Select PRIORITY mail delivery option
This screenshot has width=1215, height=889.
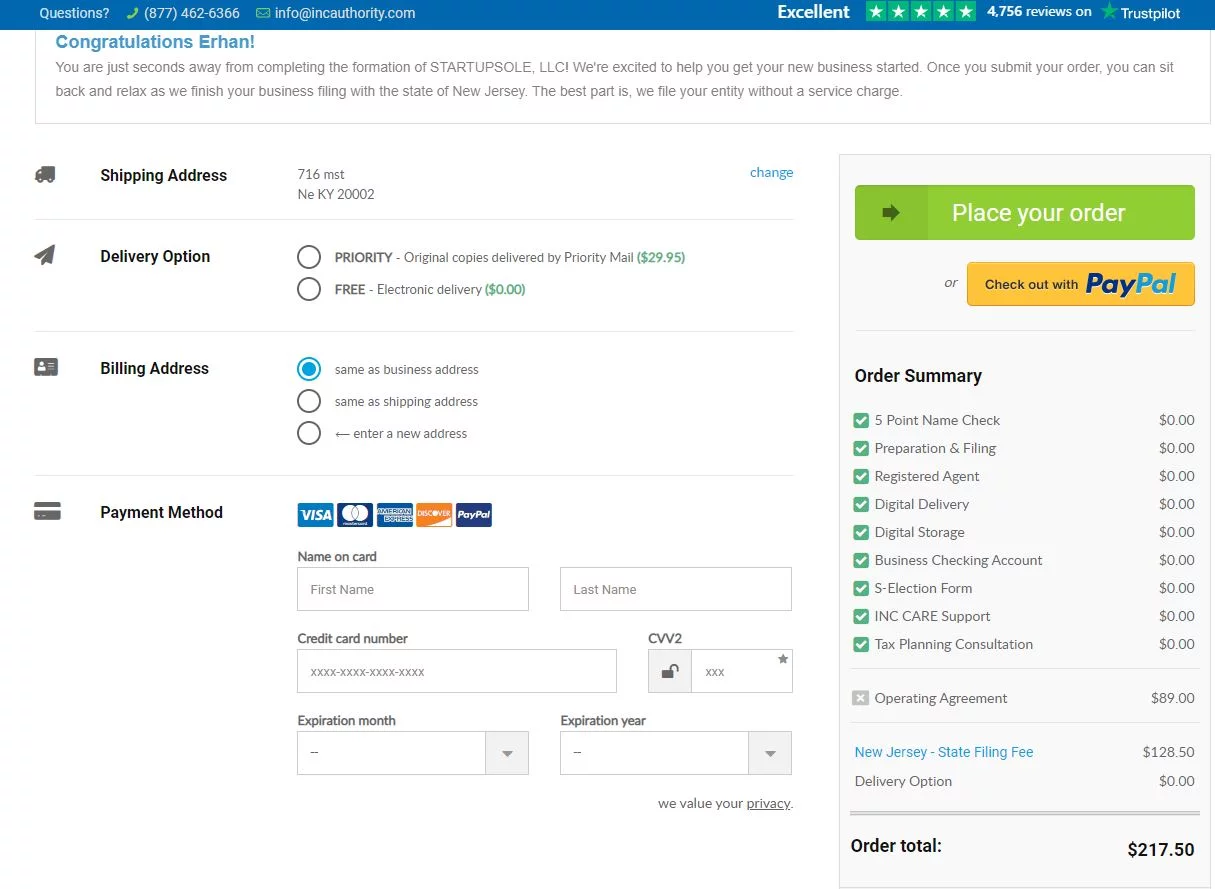(309, 257)
